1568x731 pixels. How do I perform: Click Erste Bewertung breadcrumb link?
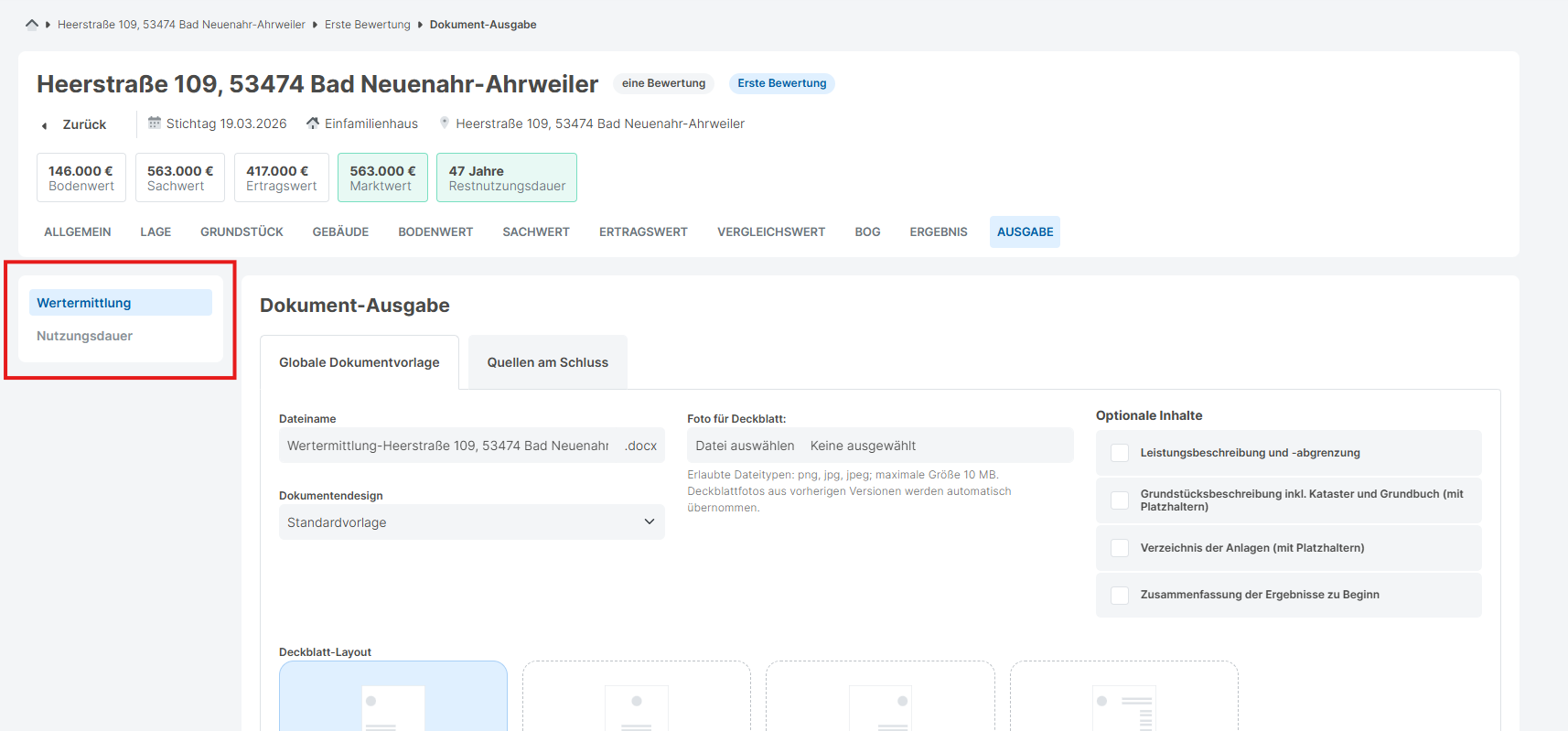point(367,25)
